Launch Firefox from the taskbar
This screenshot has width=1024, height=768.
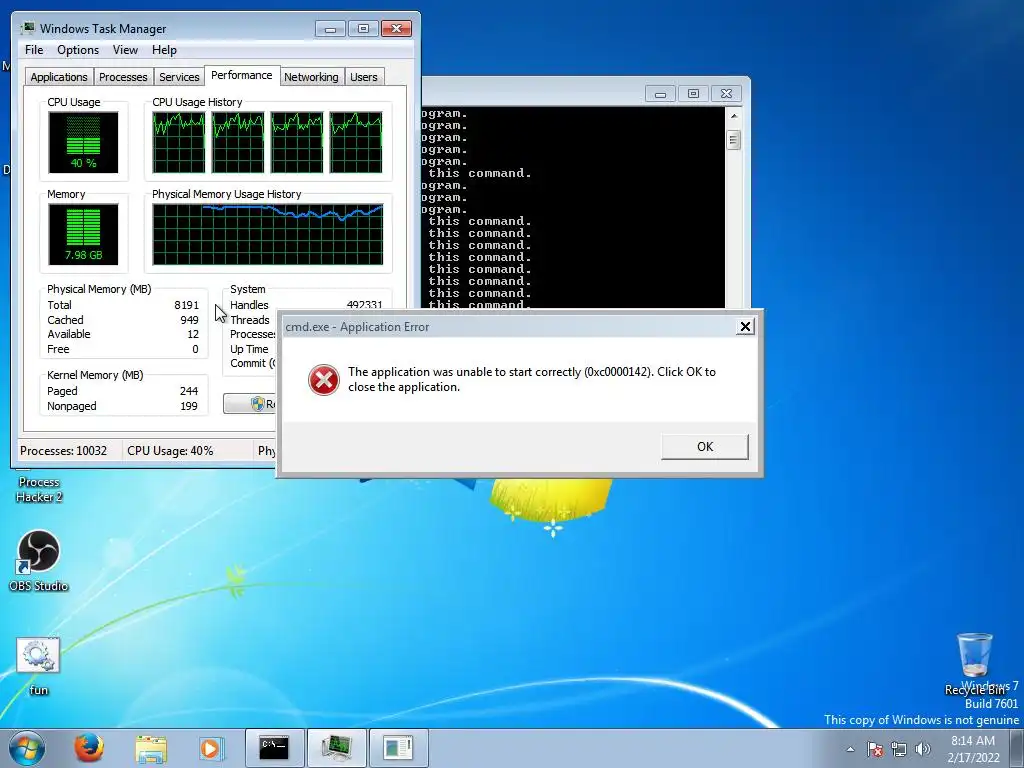point(88,748)
